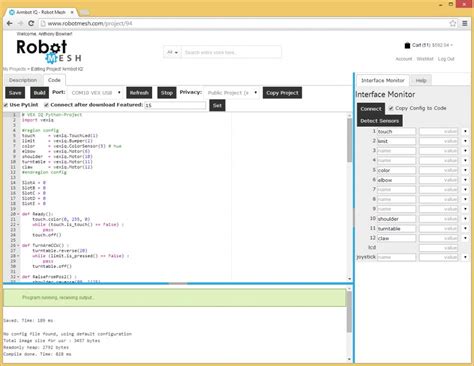Expand the type dropdown for port 1 touch
The width and height of the screenshot is (474, 366).
465,132
